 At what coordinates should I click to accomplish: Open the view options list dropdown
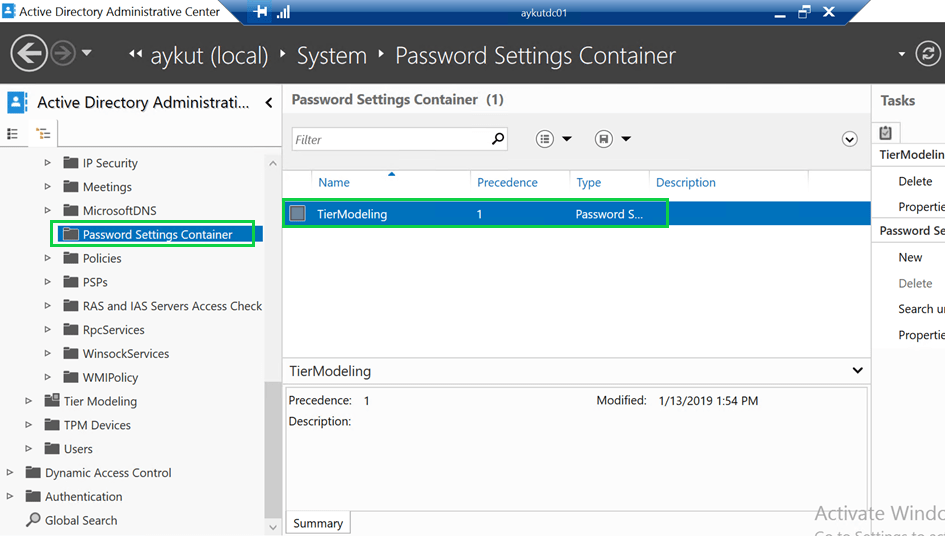tap(553, 139)
